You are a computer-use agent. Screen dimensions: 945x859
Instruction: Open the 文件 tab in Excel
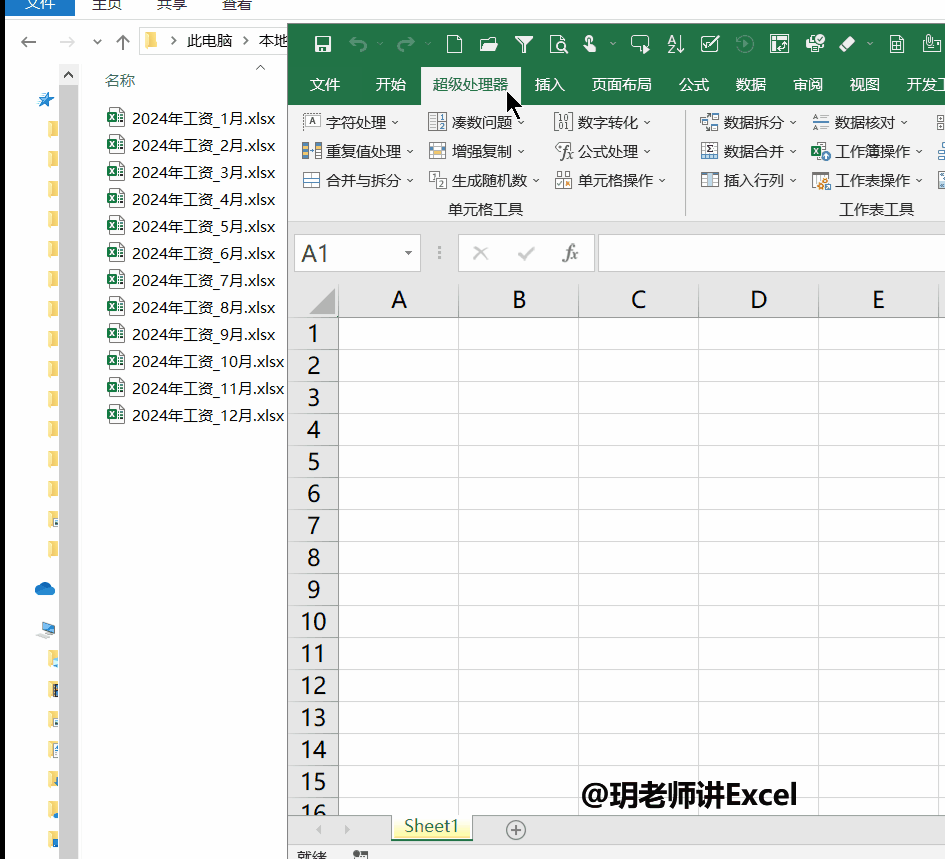click(325, 84)
